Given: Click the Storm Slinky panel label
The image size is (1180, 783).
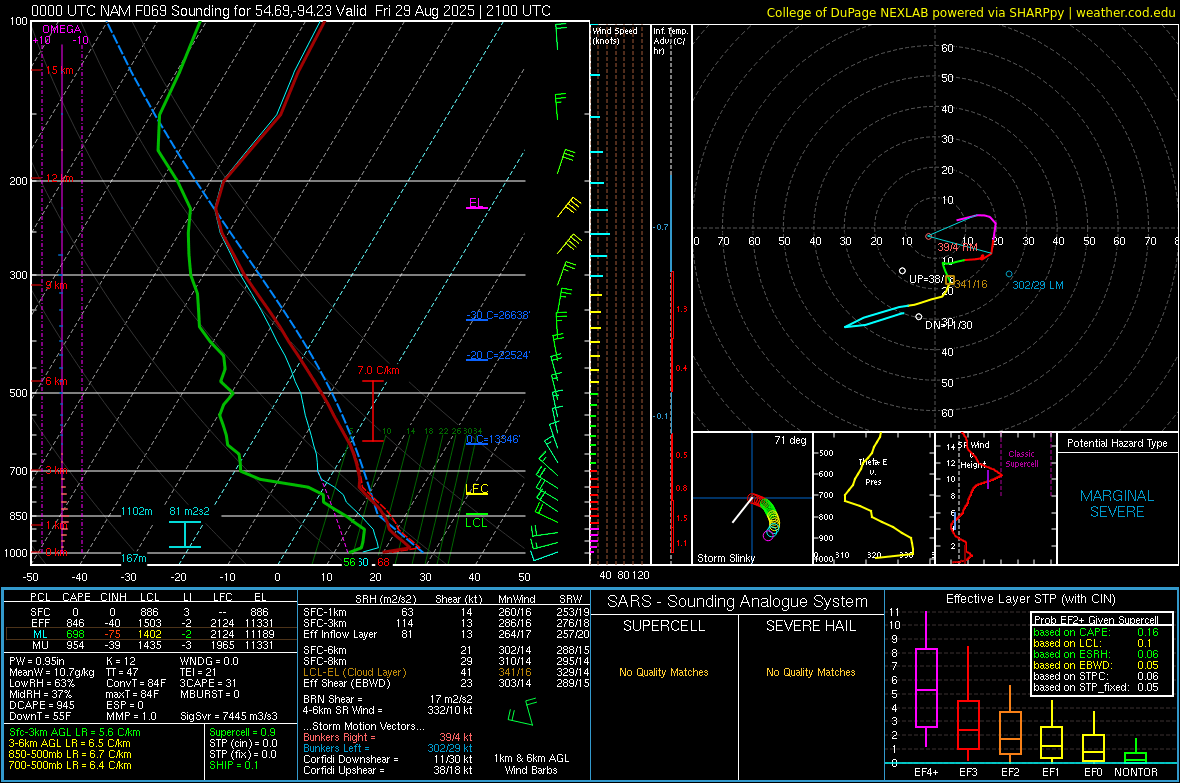Looking at the screenshot, I should click(x=726, y=558).
